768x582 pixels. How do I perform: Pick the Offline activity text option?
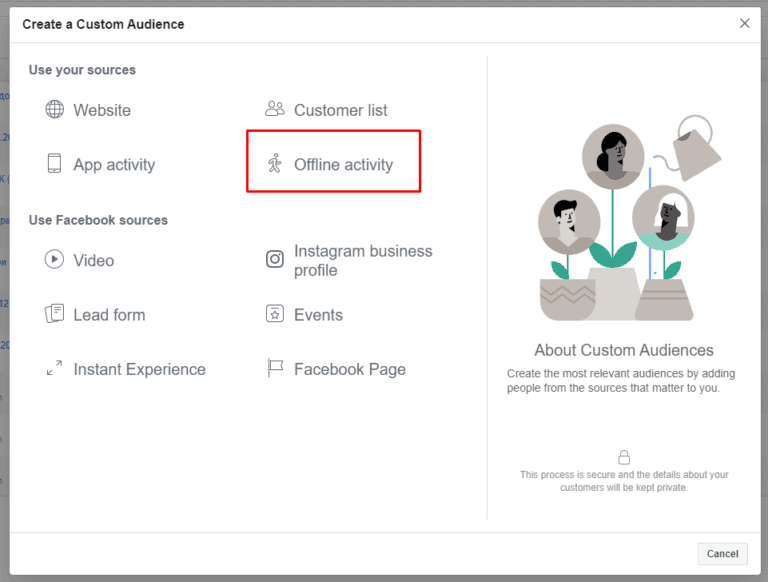coord(343,165)
